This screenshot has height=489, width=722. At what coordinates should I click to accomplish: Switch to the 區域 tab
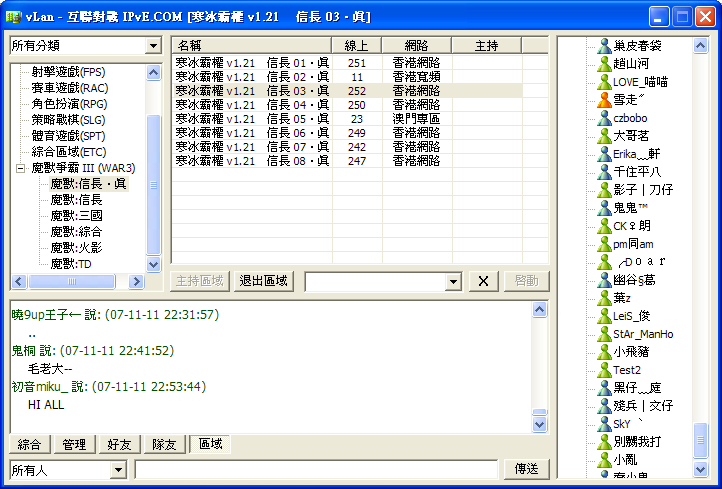210,443
